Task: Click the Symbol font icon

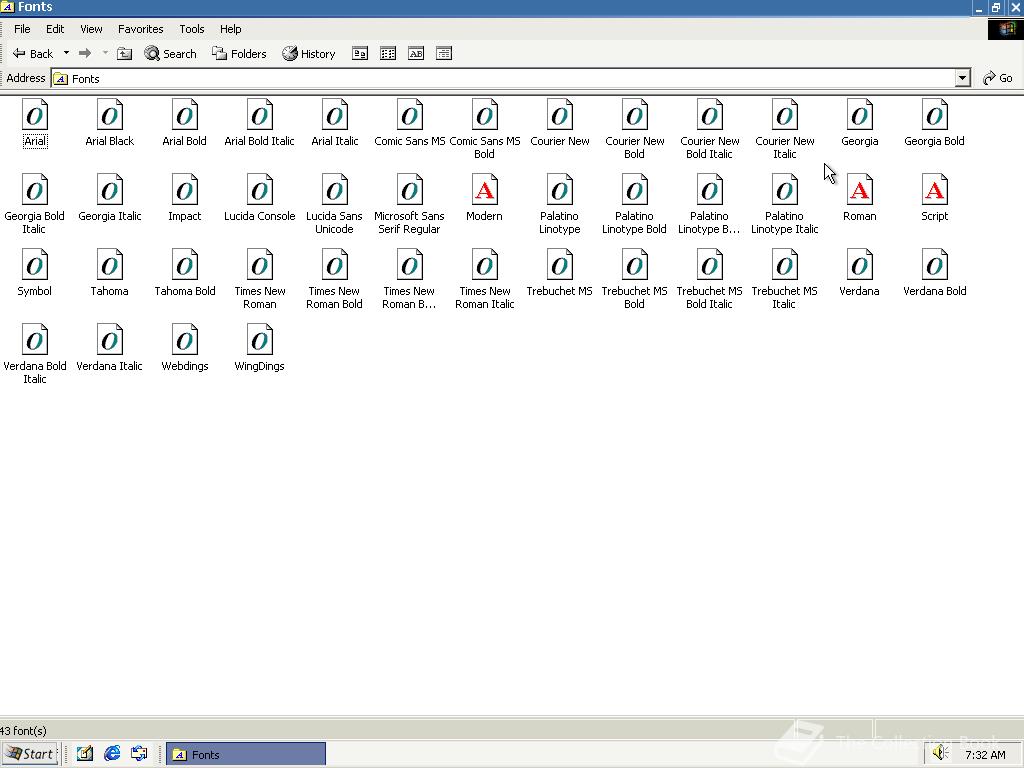Action: (x=35, y=265)
